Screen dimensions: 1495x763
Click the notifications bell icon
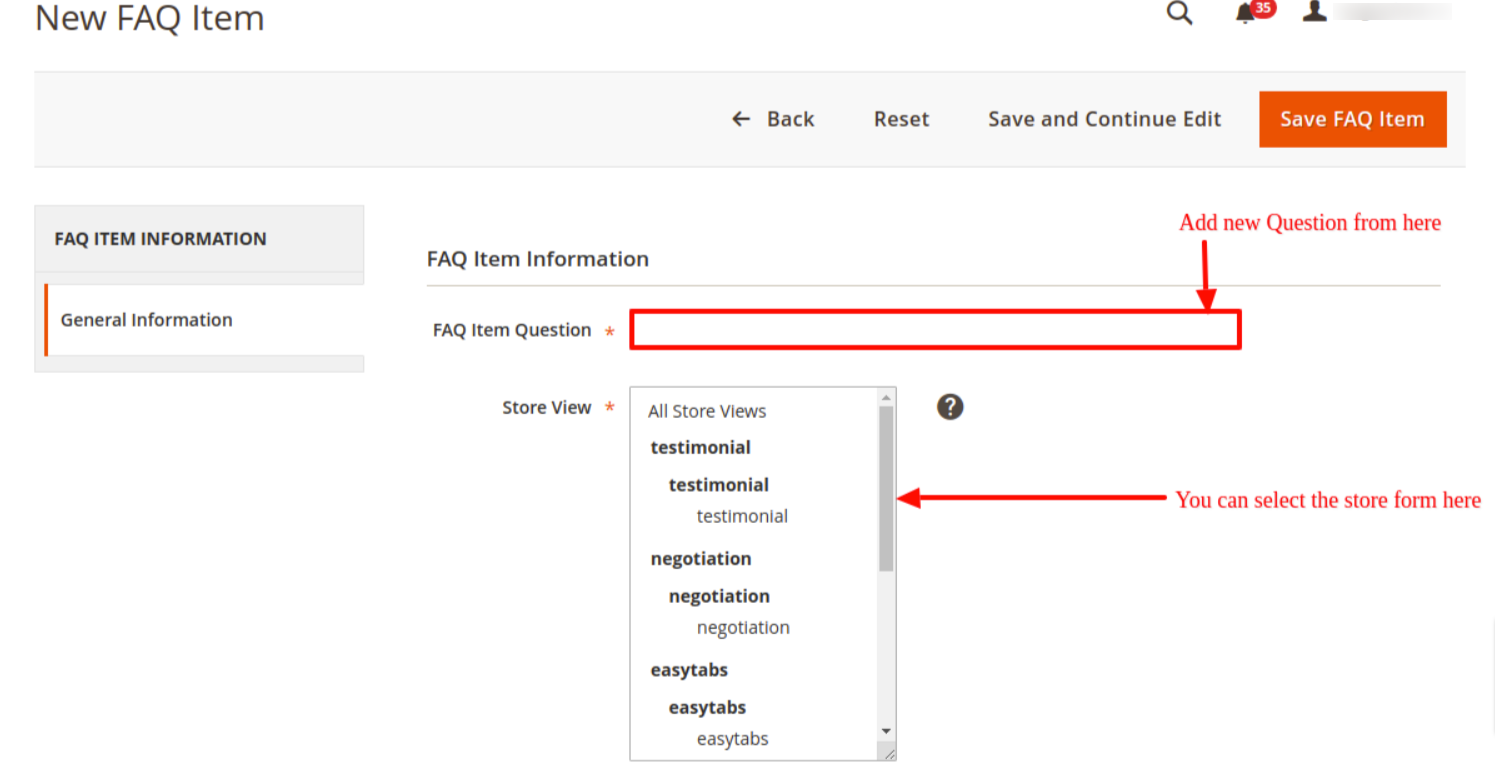(x=1245, y=13)
